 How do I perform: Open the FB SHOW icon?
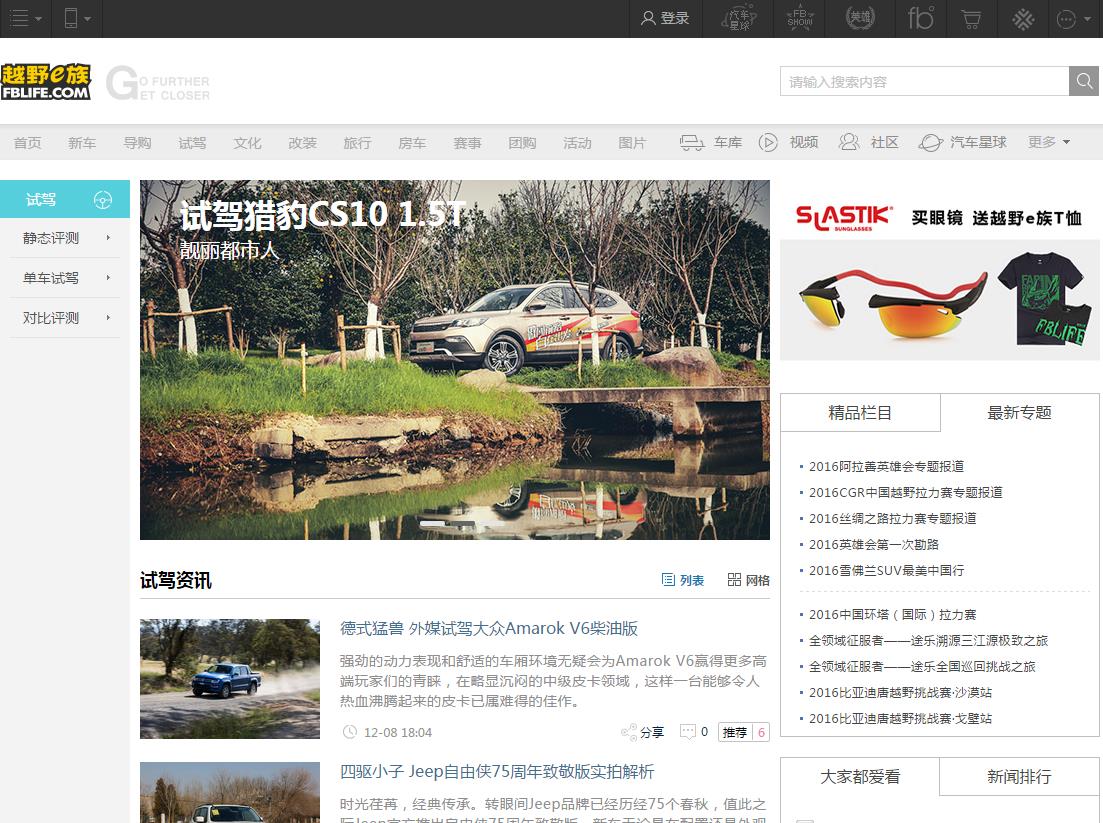click(800, 18)
